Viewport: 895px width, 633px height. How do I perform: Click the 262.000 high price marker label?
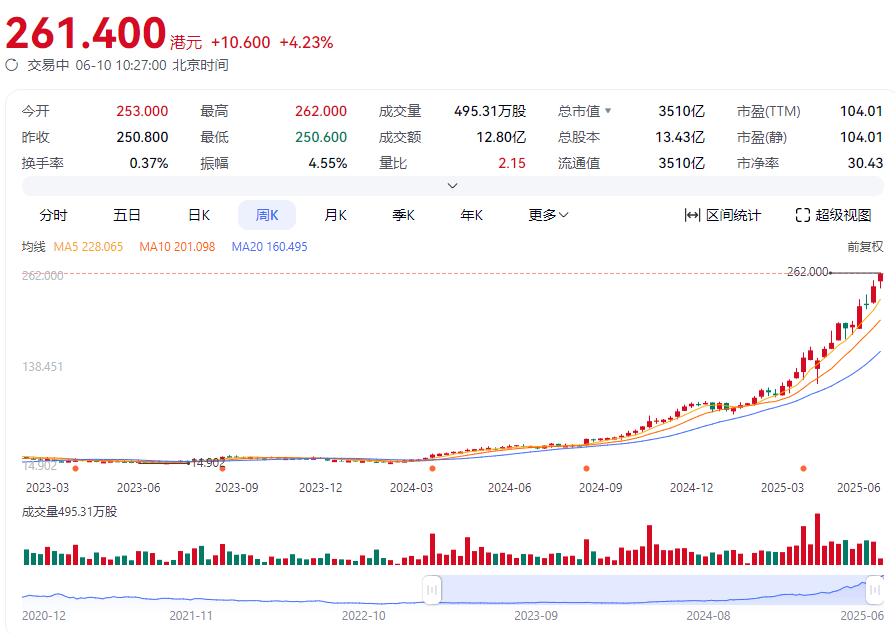pos(808,272)
